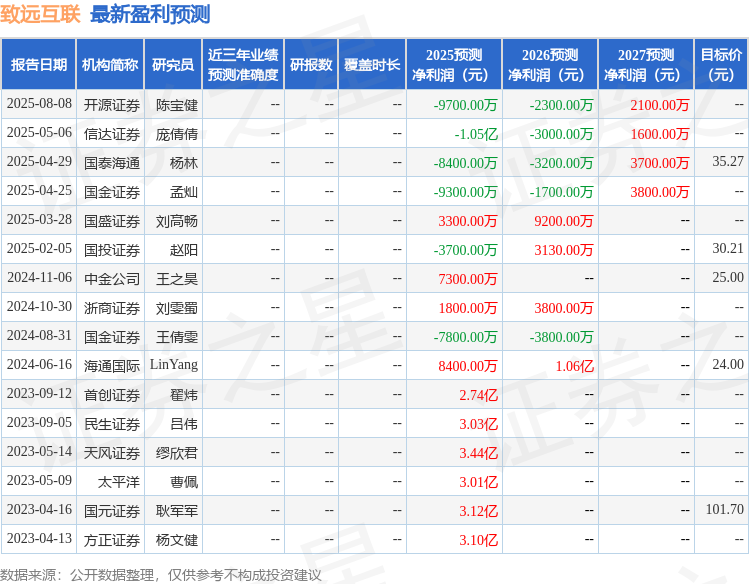The width and height of the screenshot is (749, 584).
Task: Click target price 30.21
Action: (x=728, y=248)
